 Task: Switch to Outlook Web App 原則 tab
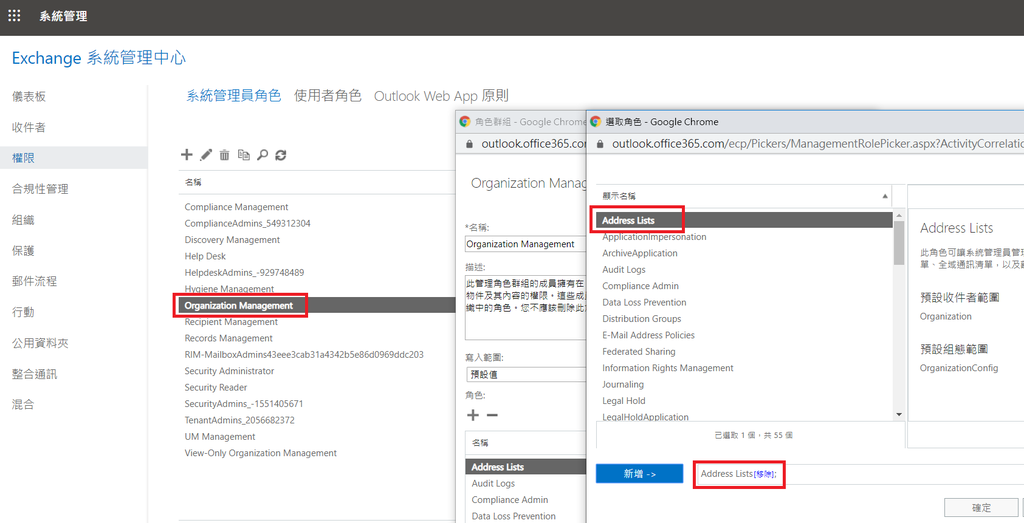(x=441, y=95)
